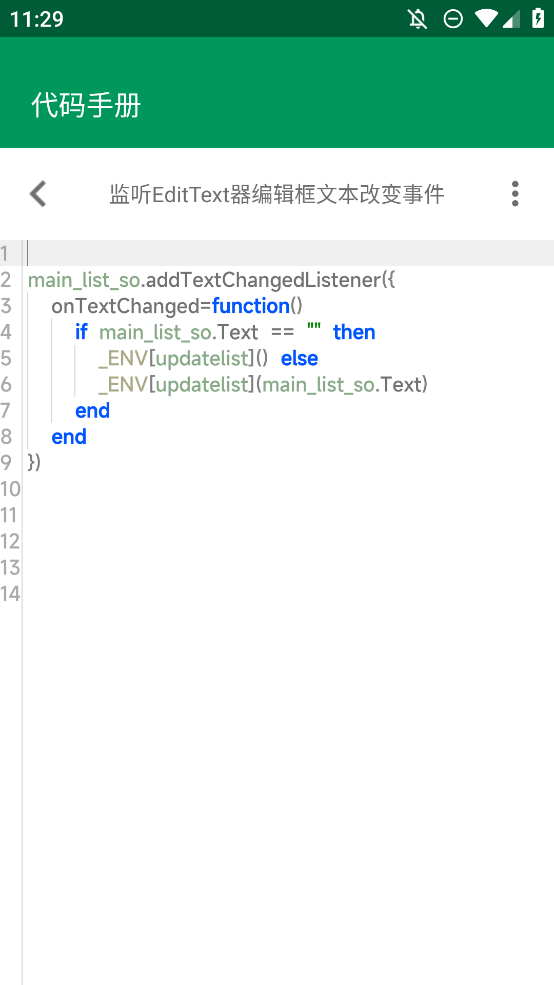
Task: Tap the muted notifications bell icon
Action: [x=418, y=19]
